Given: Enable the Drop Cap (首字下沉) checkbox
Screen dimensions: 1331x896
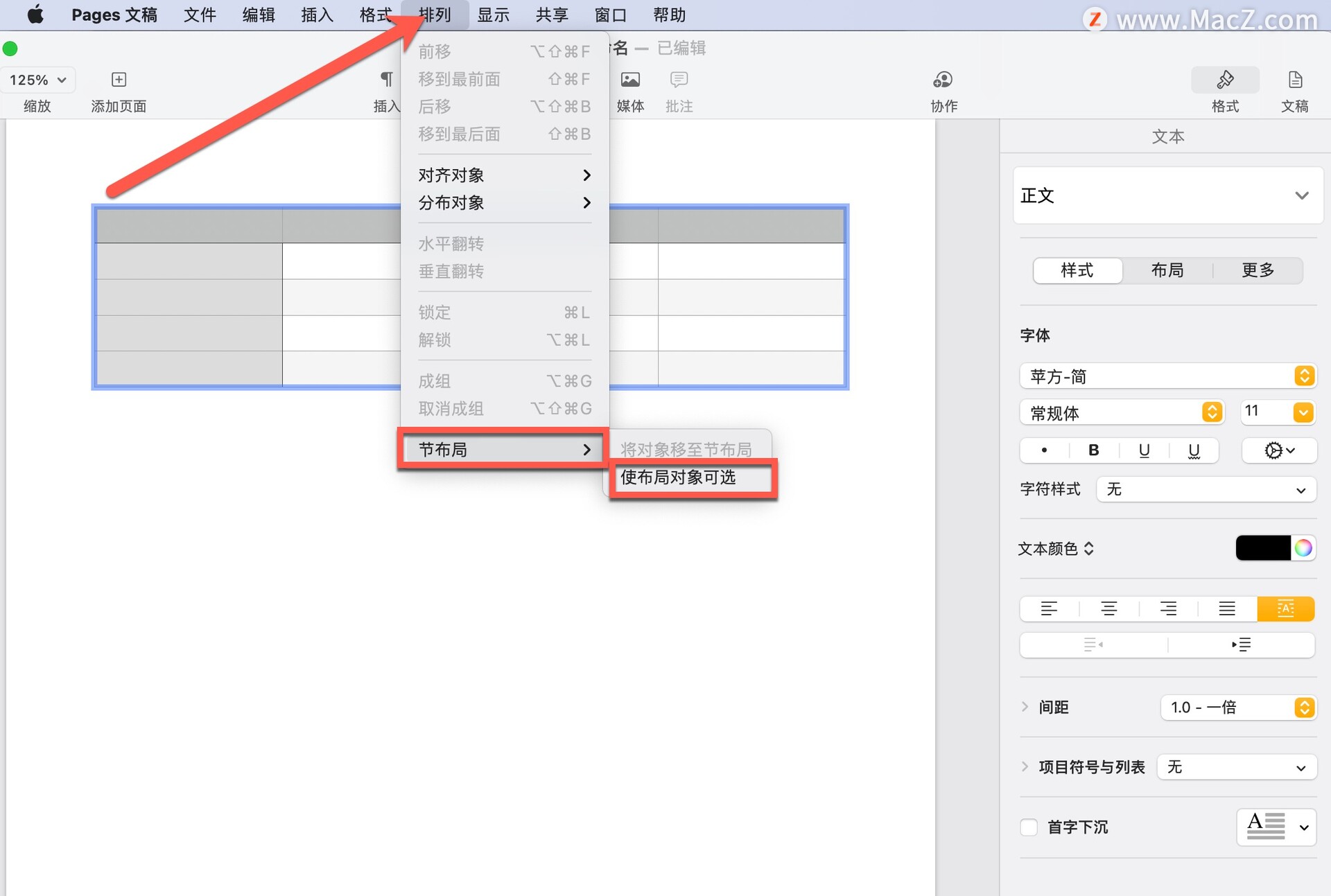Looking at the screenshot, I should point(1029,827).
